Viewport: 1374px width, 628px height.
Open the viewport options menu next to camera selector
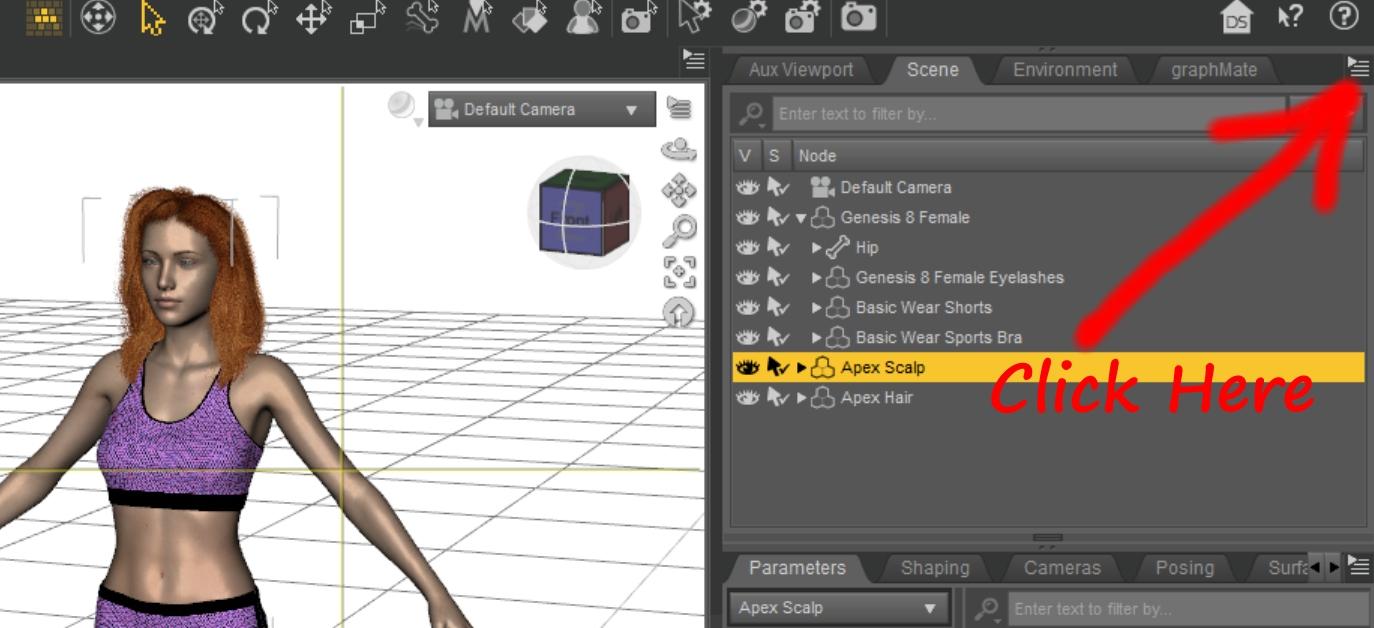pyautogui.click(x=679, y=107)
